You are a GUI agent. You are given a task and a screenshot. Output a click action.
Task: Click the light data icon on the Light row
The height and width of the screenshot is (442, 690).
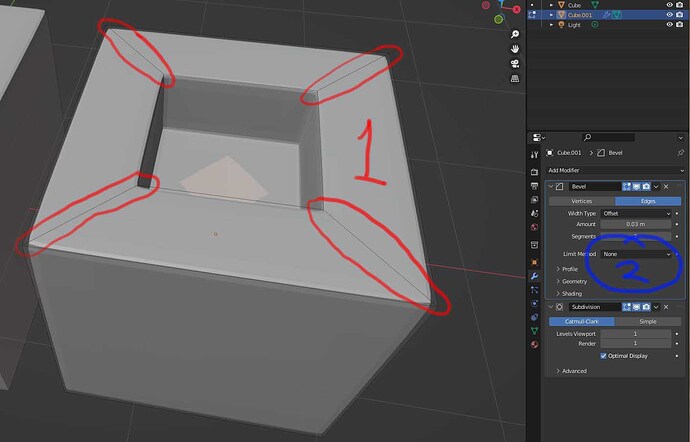(x=595, y=25)
